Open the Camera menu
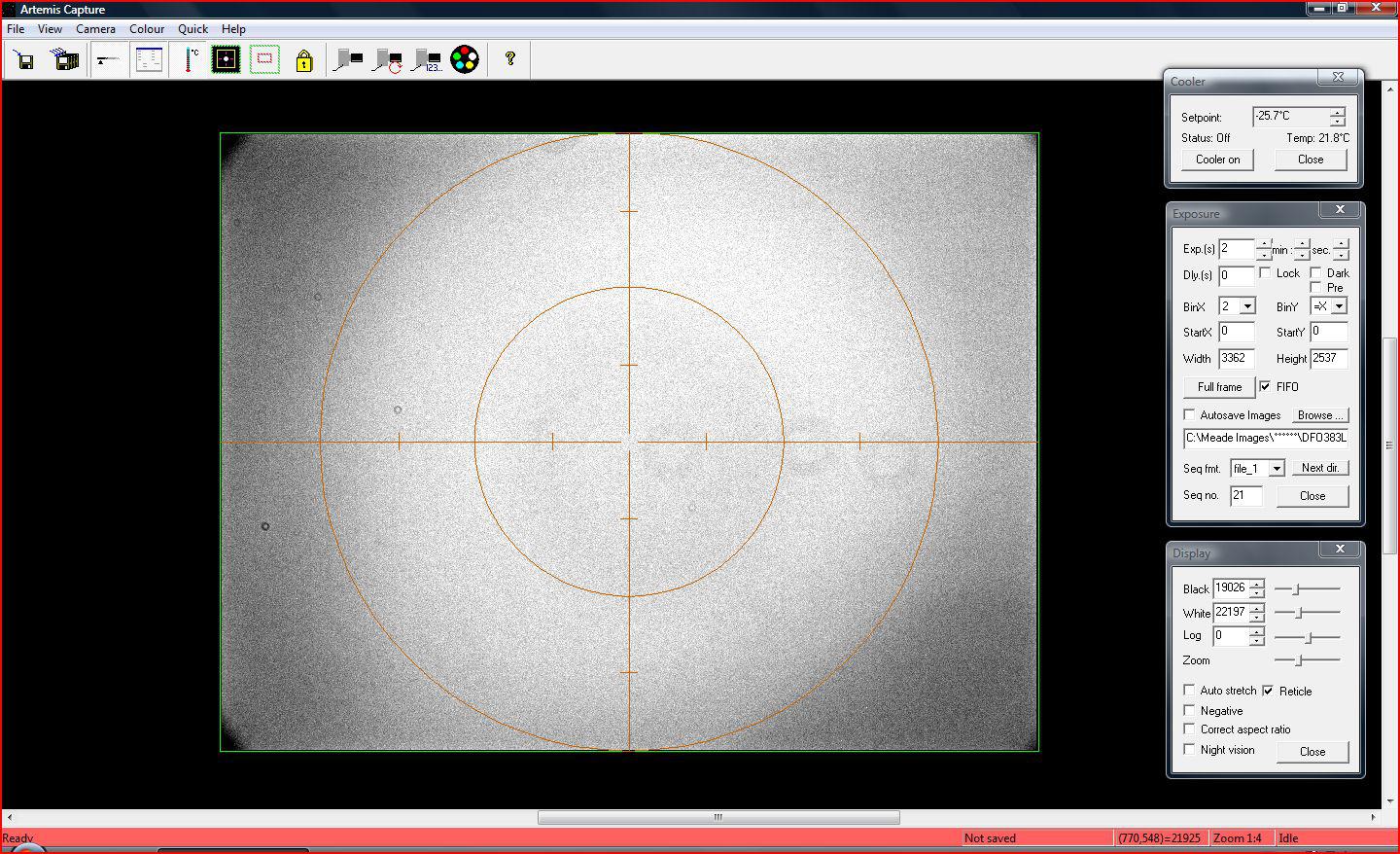Screen dimensions: 1400x854 95,29
